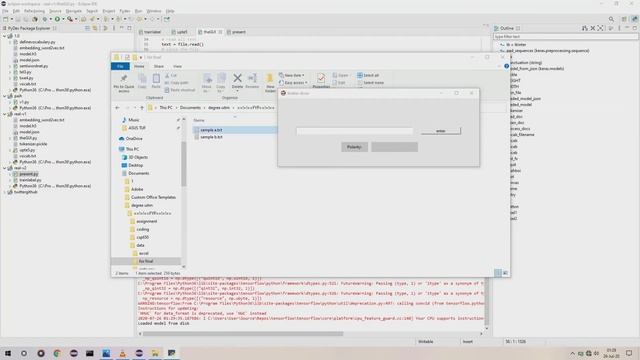Click OneDrive in Explorer navigation pane

[134, 139]
